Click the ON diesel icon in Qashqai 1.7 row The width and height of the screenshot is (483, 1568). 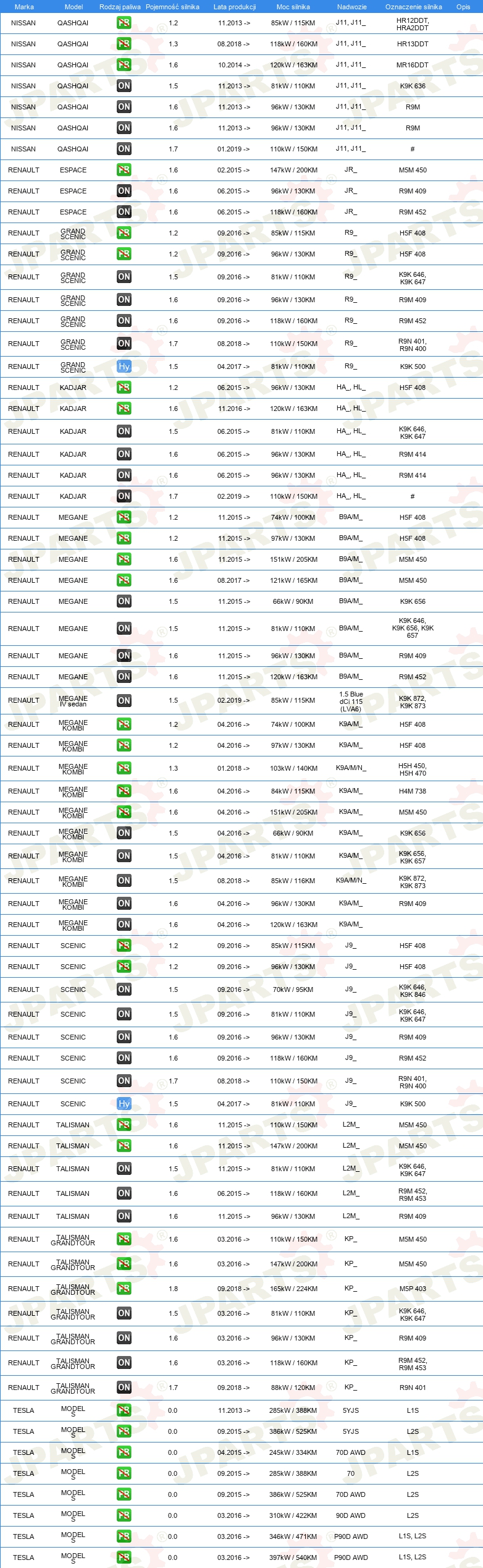pos(124,149)
